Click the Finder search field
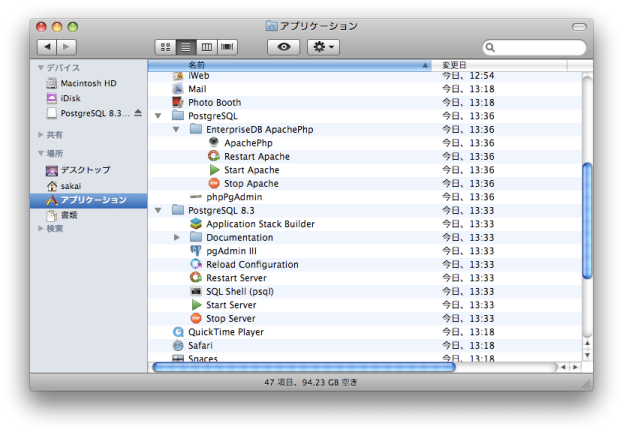Viewport: 623px width, 432px height. 534,47
